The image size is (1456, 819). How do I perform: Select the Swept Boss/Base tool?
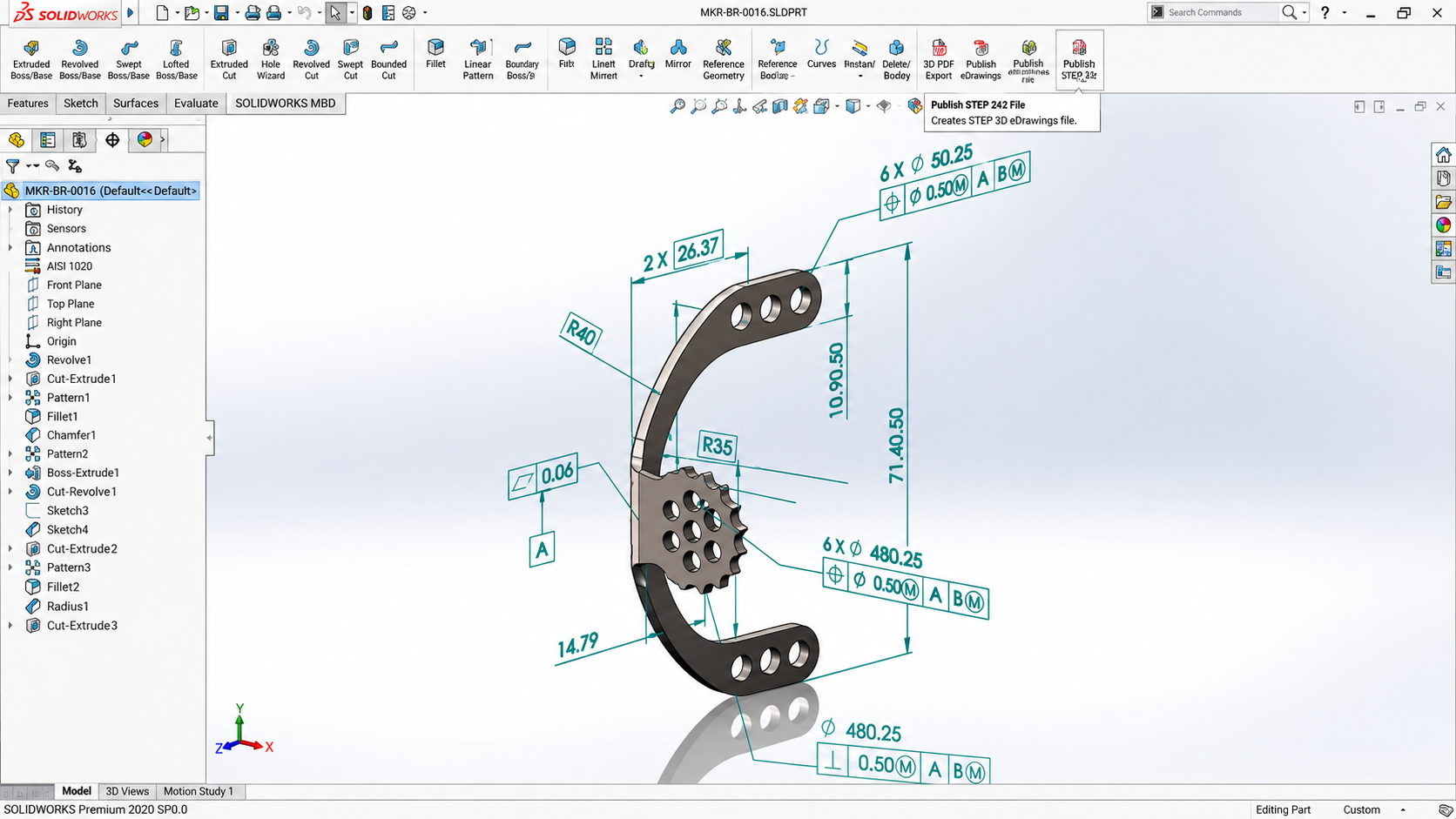[x=128, y=58]
